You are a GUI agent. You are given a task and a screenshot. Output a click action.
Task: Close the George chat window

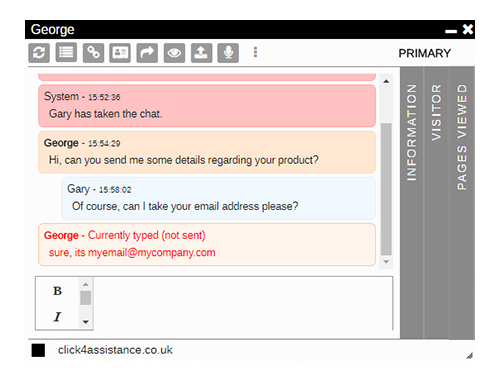[468, 29]
